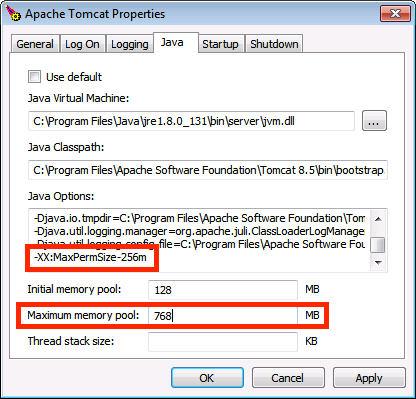Click the Java Options scroll down arrow
This screenshot has height=399, width=416.
tap(378, 262)
